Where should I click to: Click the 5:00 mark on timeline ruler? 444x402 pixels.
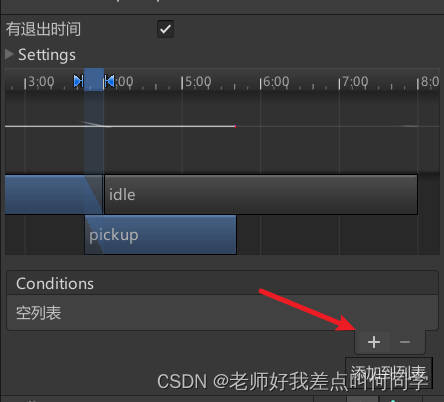click(196, 82)
